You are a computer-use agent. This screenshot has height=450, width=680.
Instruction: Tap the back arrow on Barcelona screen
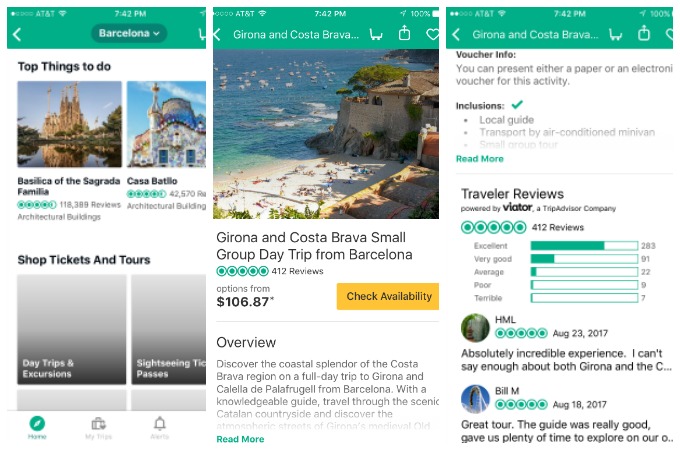tap(17, 34)
